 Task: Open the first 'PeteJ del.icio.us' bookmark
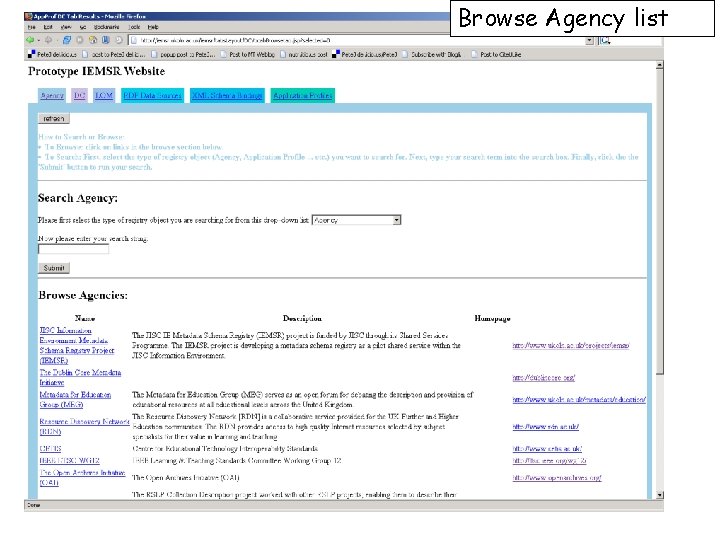(52, 54)
